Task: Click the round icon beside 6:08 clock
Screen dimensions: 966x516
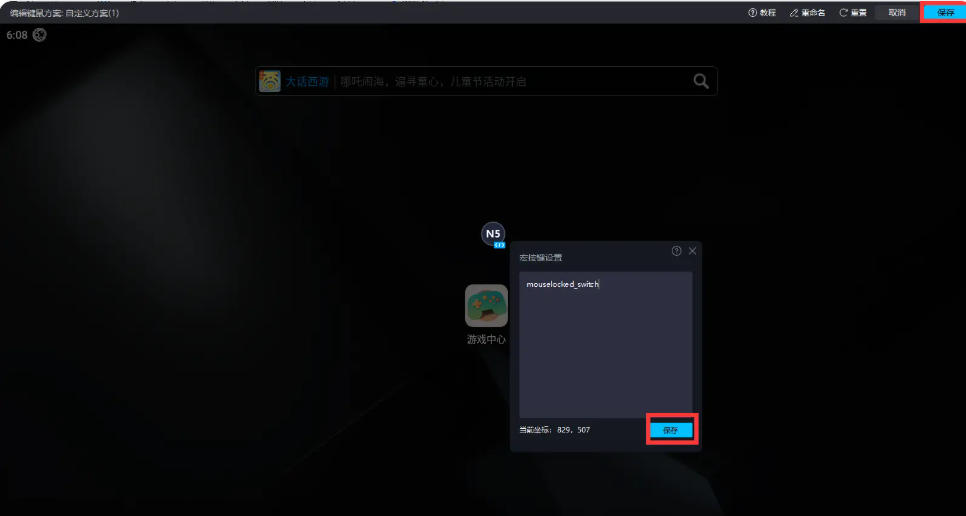Action: (x=39, y=35)
